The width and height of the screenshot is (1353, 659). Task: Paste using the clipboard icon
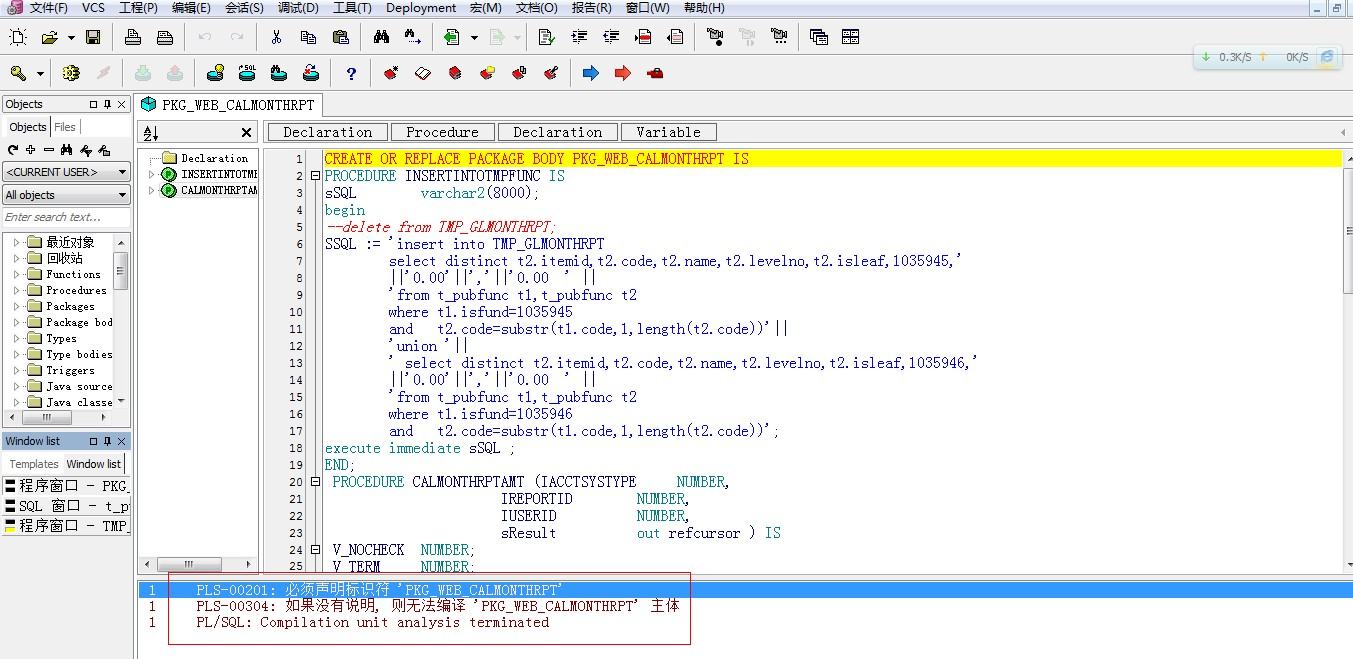point(340,38)
